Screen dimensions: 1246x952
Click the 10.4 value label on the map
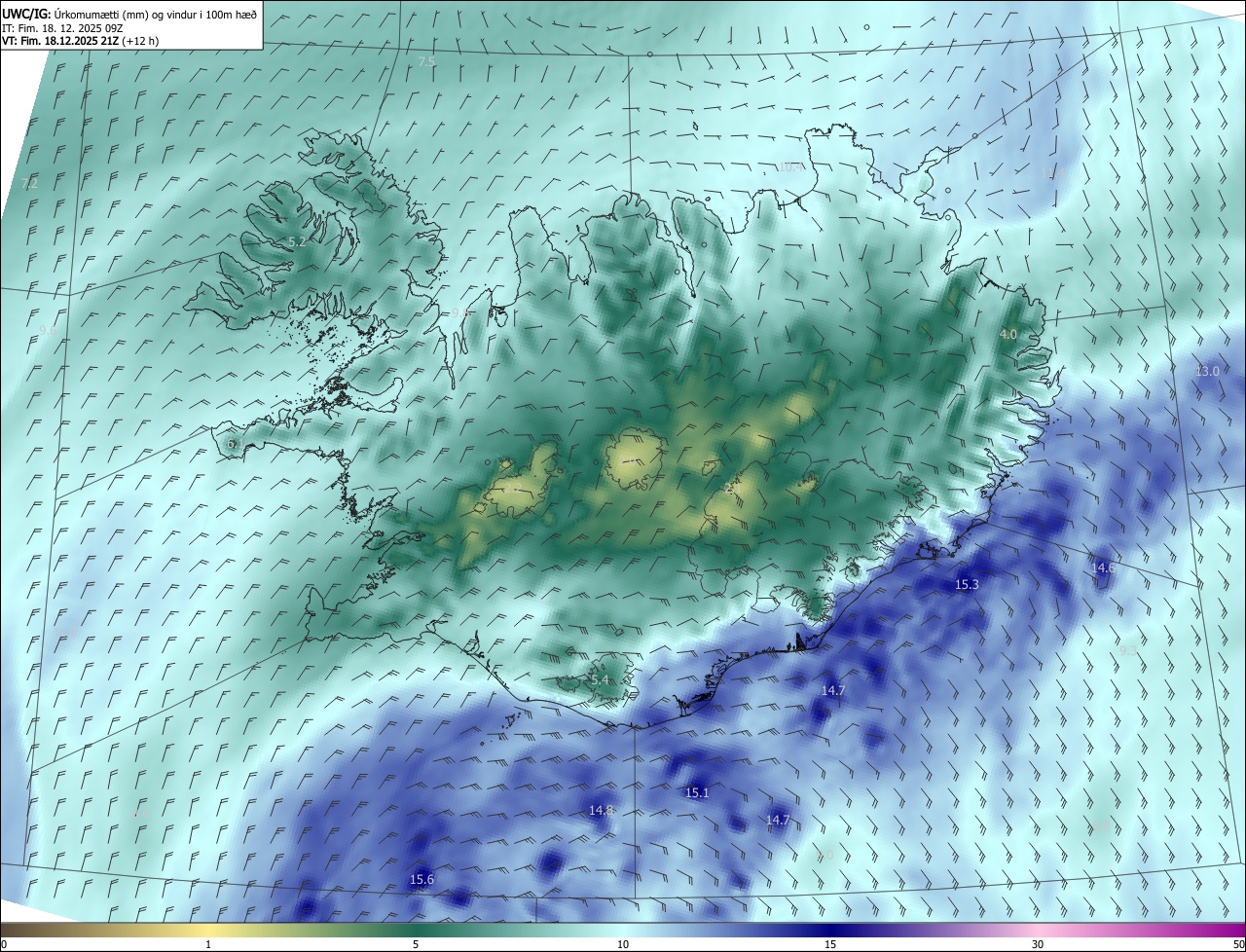click(x=790, y=167)
